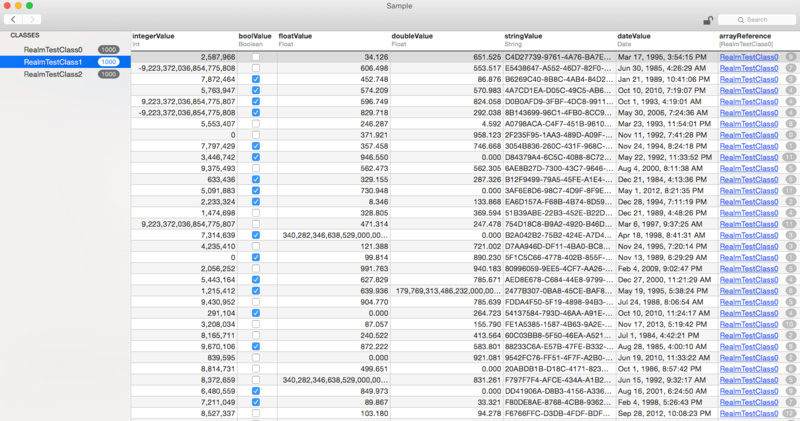Select float cell 991.763
This screenshot has width=800, height=421.
[334, 268]
